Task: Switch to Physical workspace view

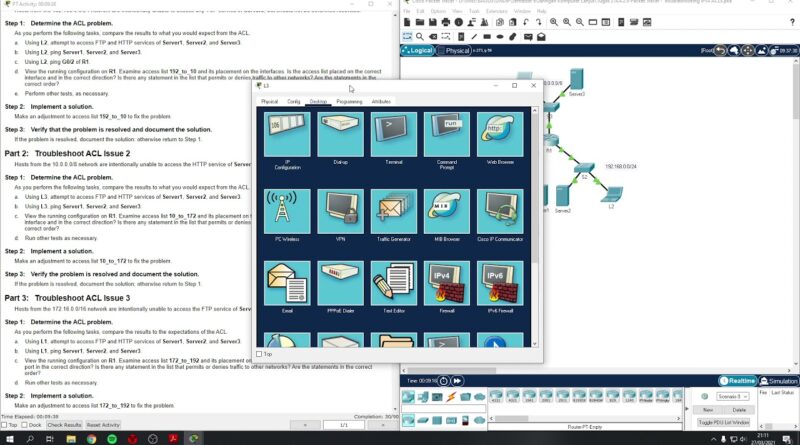Action: (x=454, y=50)
